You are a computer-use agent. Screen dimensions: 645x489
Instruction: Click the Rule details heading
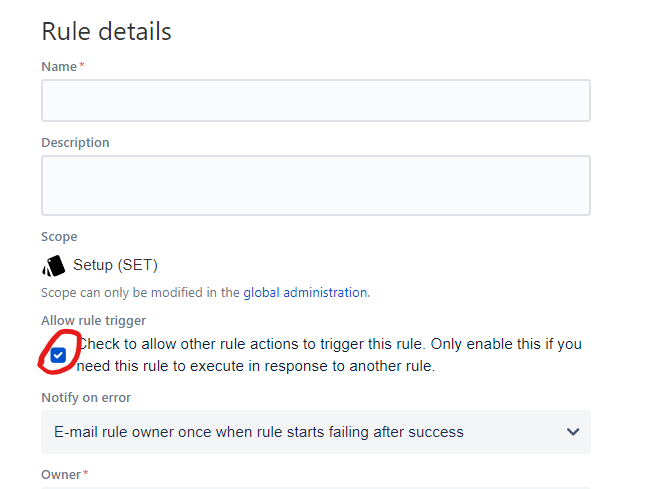(106, 31)
